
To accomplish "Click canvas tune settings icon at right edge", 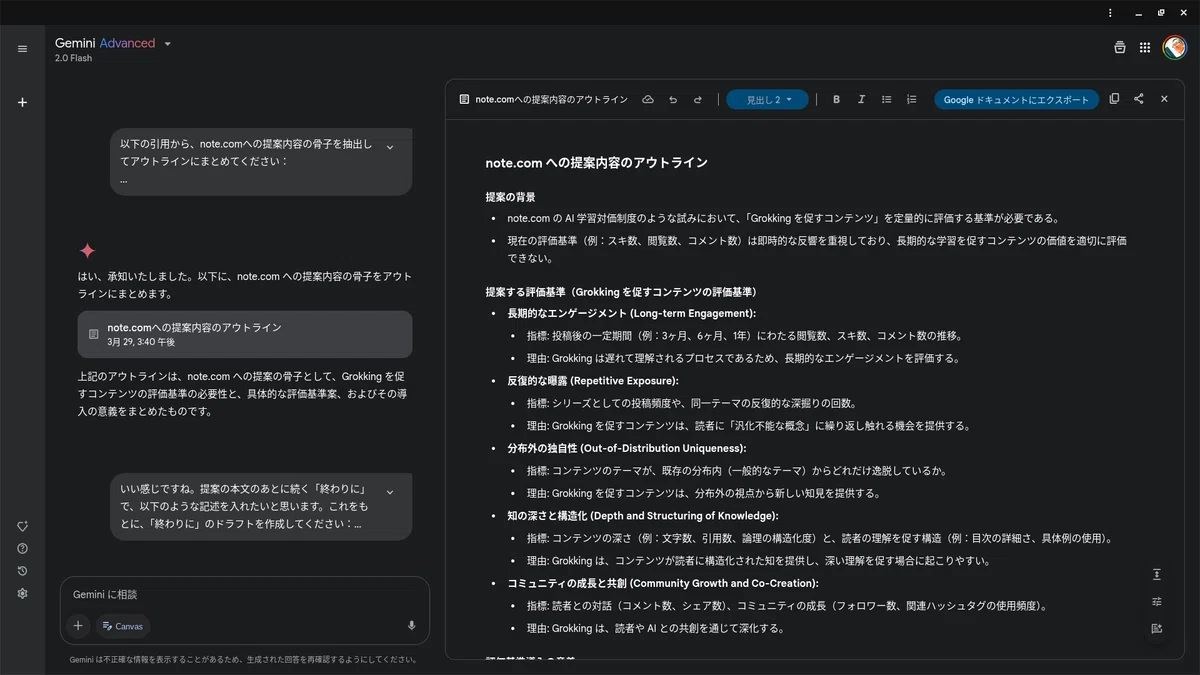I will 1157,601.
